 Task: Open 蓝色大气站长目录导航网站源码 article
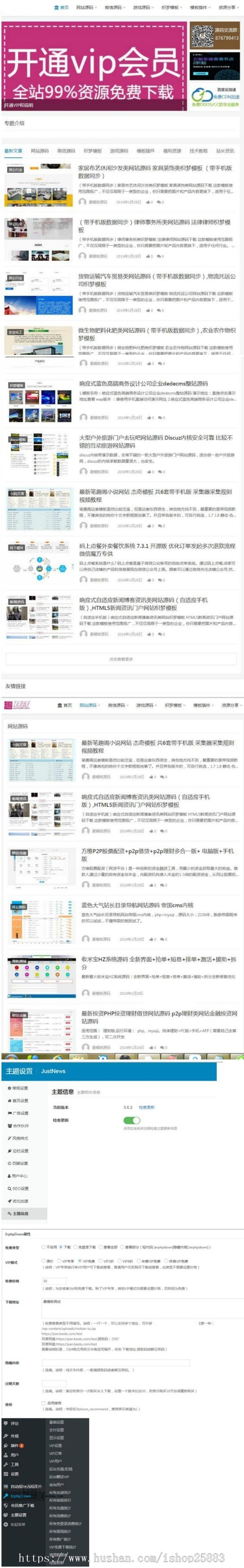point(137,905)
